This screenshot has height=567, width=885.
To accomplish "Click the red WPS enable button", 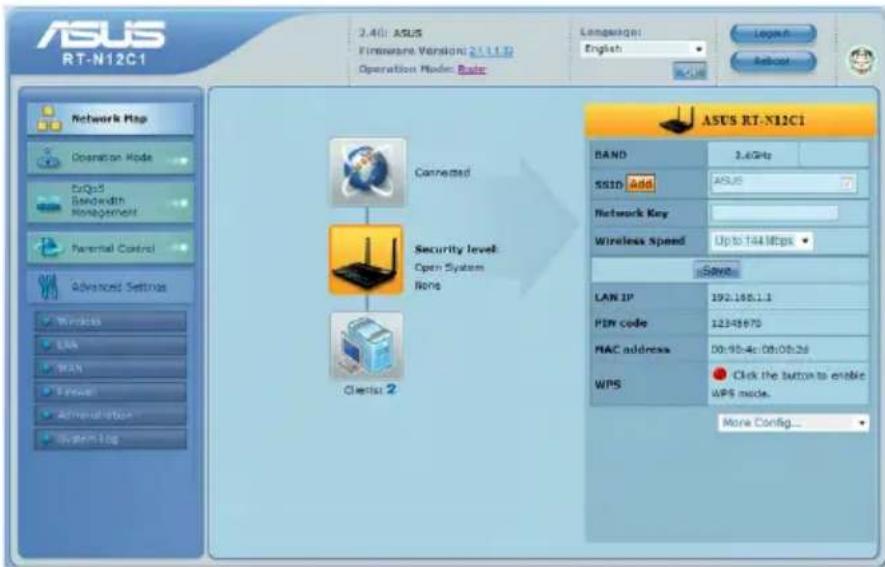I will click(x=720, y=374).
